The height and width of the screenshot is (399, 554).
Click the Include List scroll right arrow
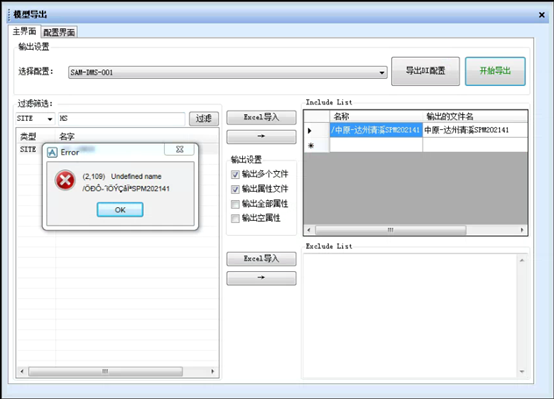pyautogui.click(x=522, y=230)
